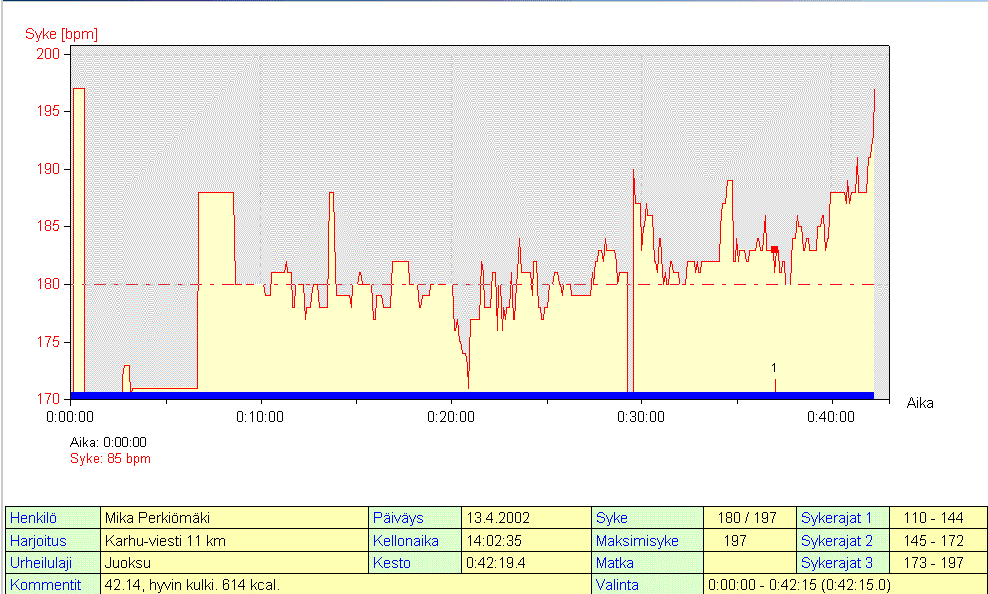Click lap marker 1 on the timeline
This screenshot has height=594, width=988.
pyautogui.click(x=774, y=369)
